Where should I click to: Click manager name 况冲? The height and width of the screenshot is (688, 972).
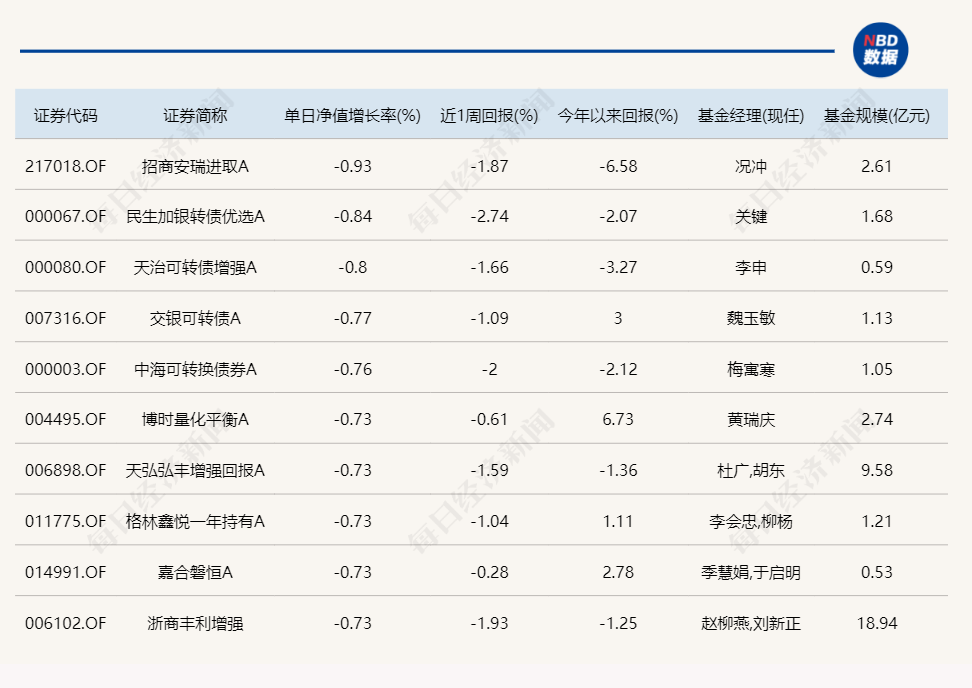751,166
